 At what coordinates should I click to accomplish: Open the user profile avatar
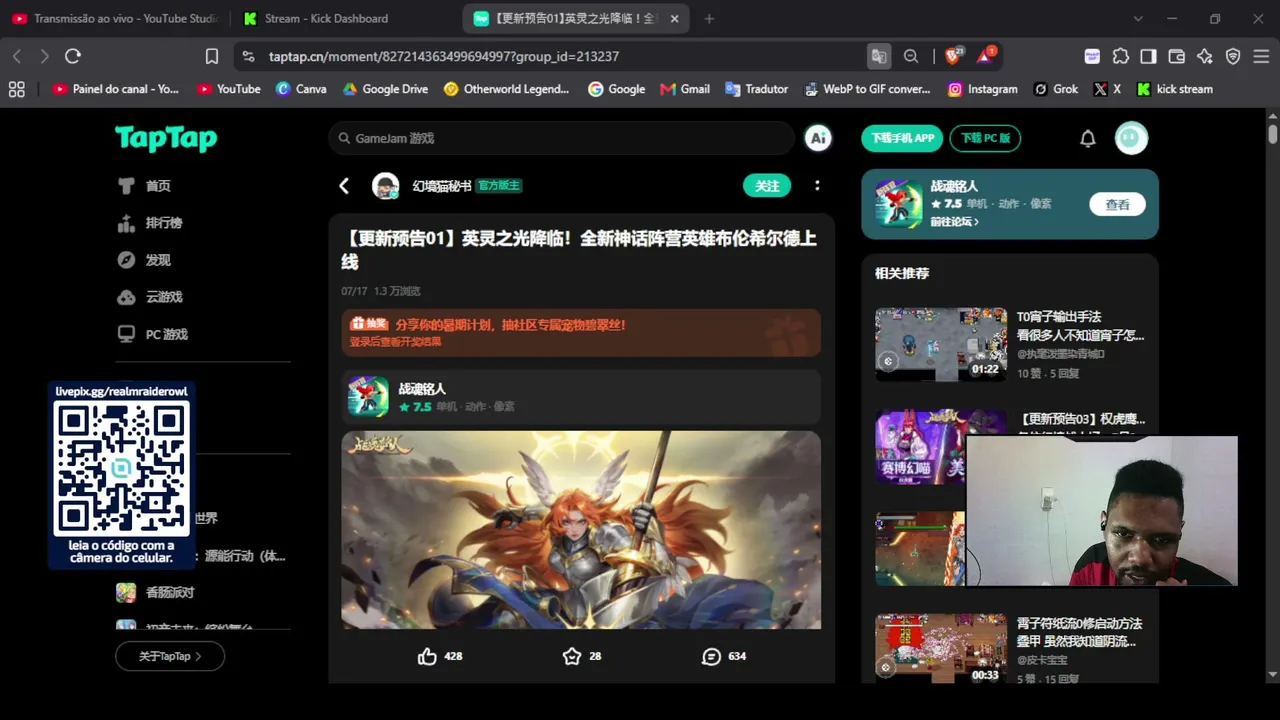[x=1132, y=138]
